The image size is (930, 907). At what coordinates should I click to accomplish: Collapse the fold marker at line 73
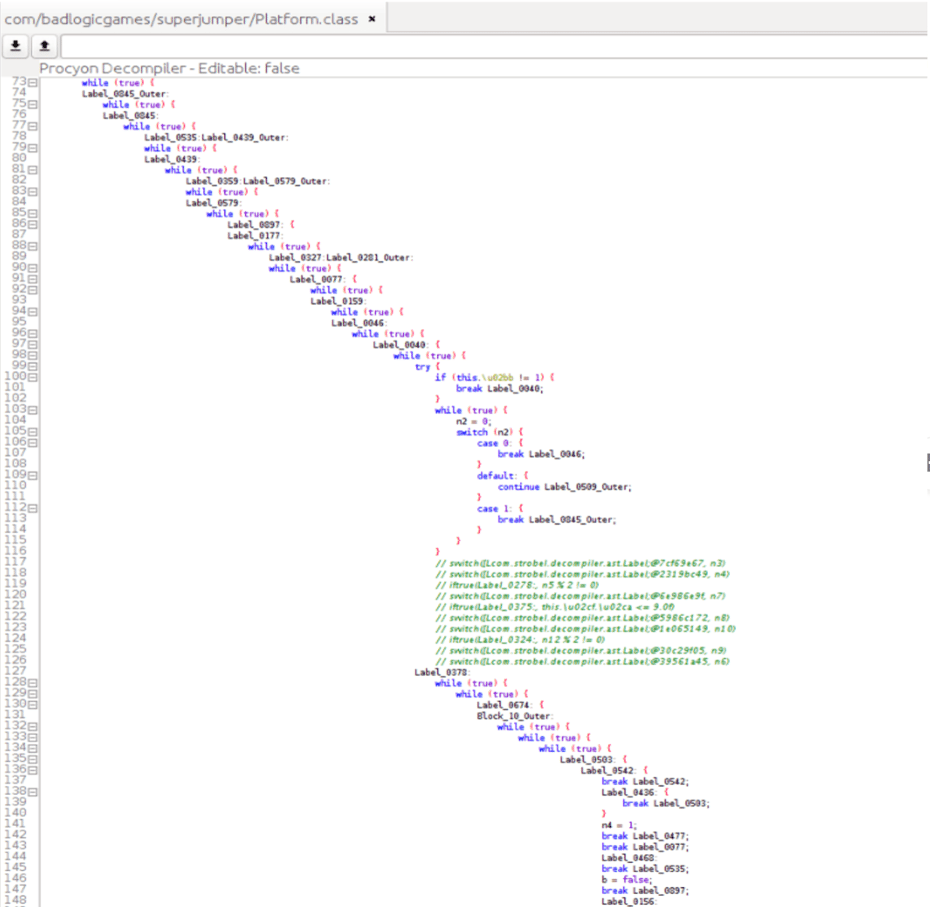[x=33, y=82]
